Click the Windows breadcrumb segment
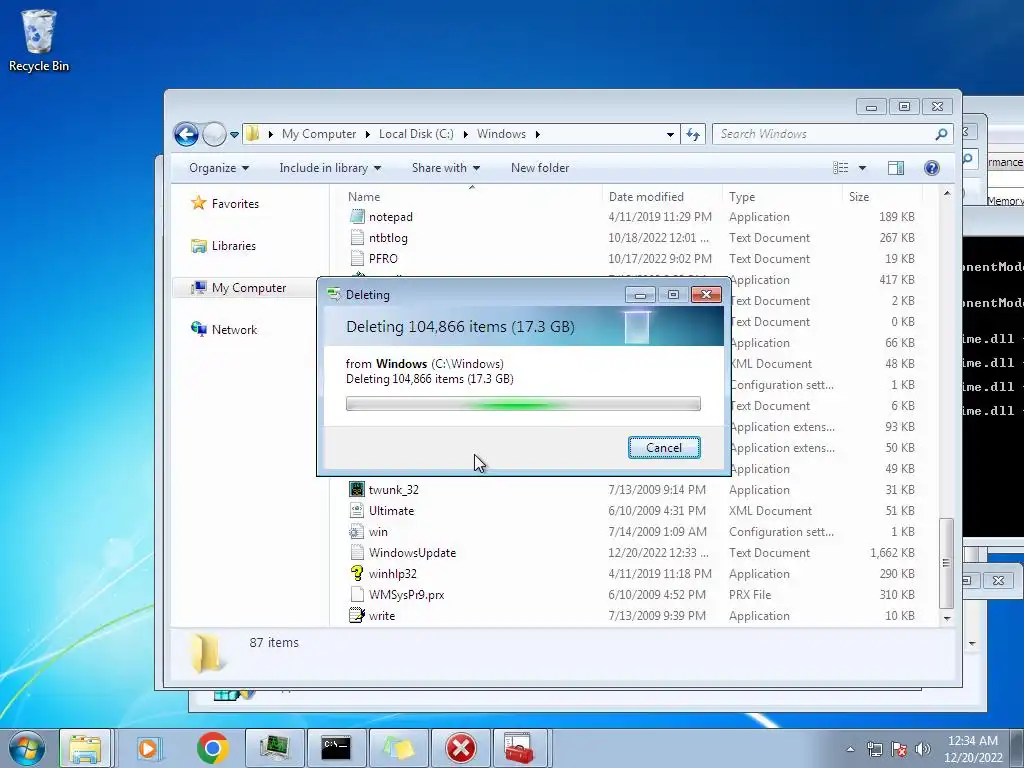 pos(501,134)
